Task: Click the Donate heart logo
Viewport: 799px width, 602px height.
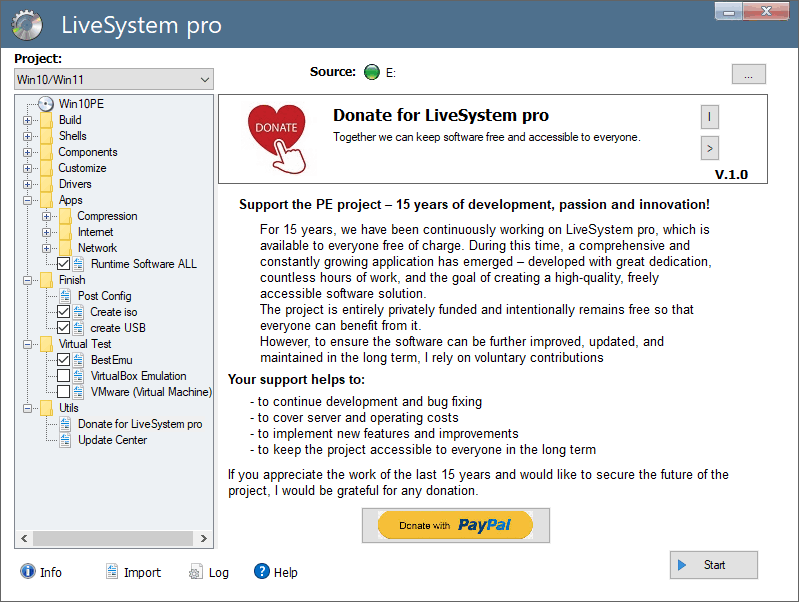Action: click(275, 136)
